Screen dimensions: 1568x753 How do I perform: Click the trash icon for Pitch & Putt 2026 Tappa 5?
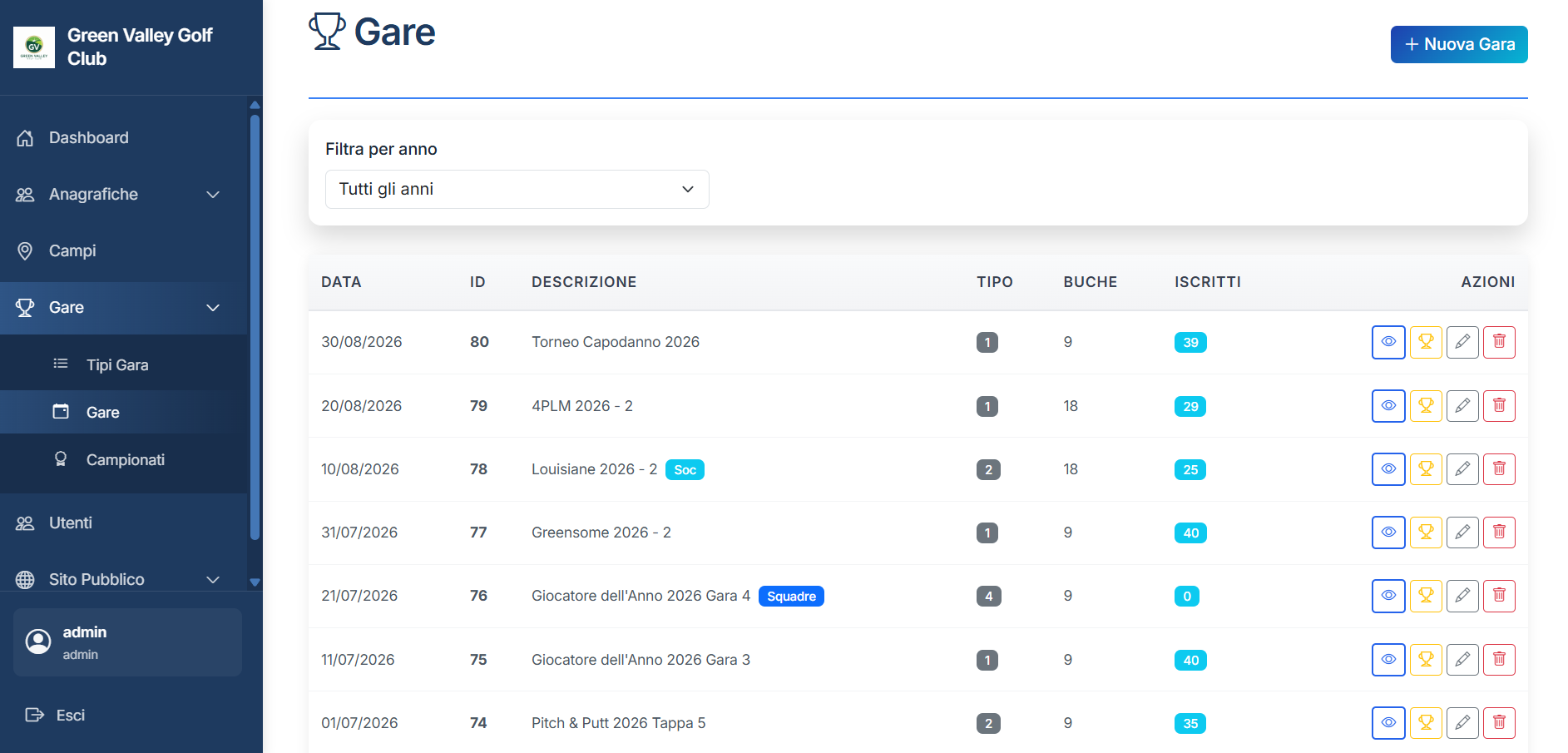click(x=1499, y=723)
